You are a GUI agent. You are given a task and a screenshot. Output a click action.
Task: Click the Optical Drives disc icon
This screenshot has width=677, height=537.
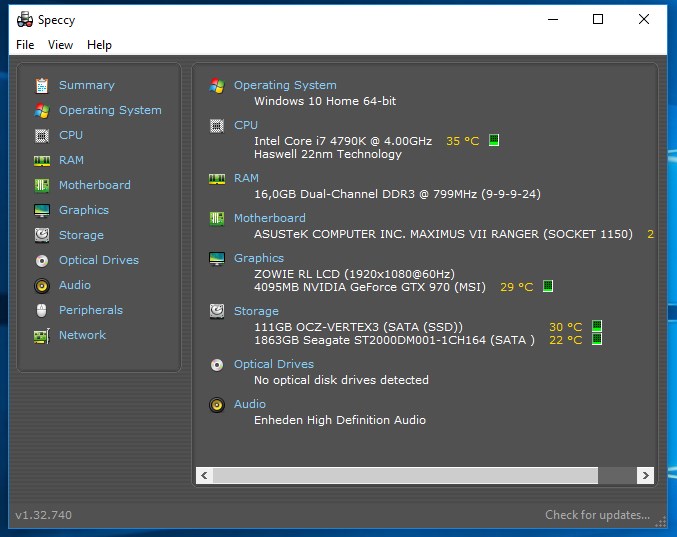41,260
